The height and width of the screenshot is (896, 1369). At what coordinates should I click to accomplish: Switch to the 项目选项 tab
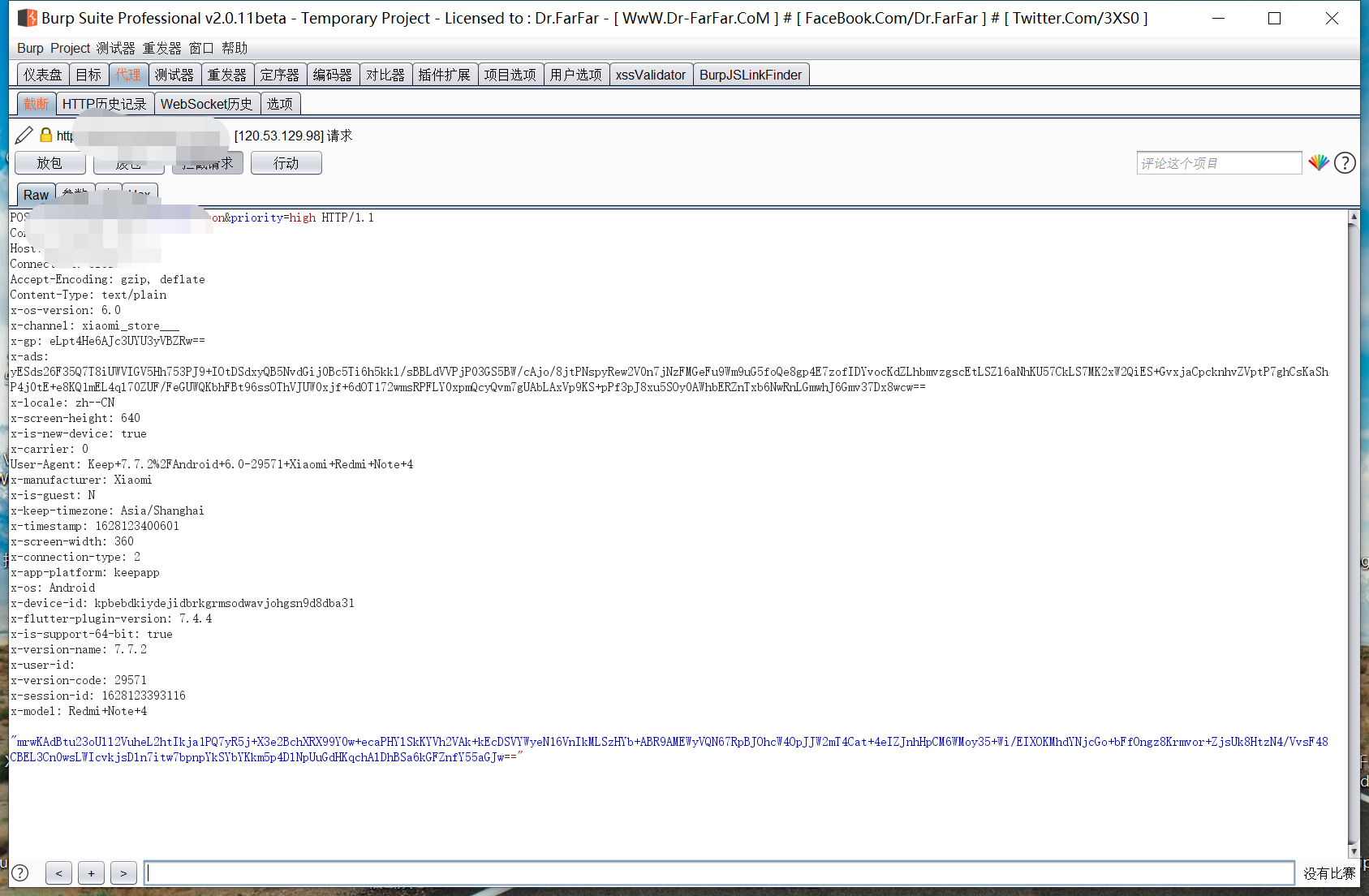510,75
